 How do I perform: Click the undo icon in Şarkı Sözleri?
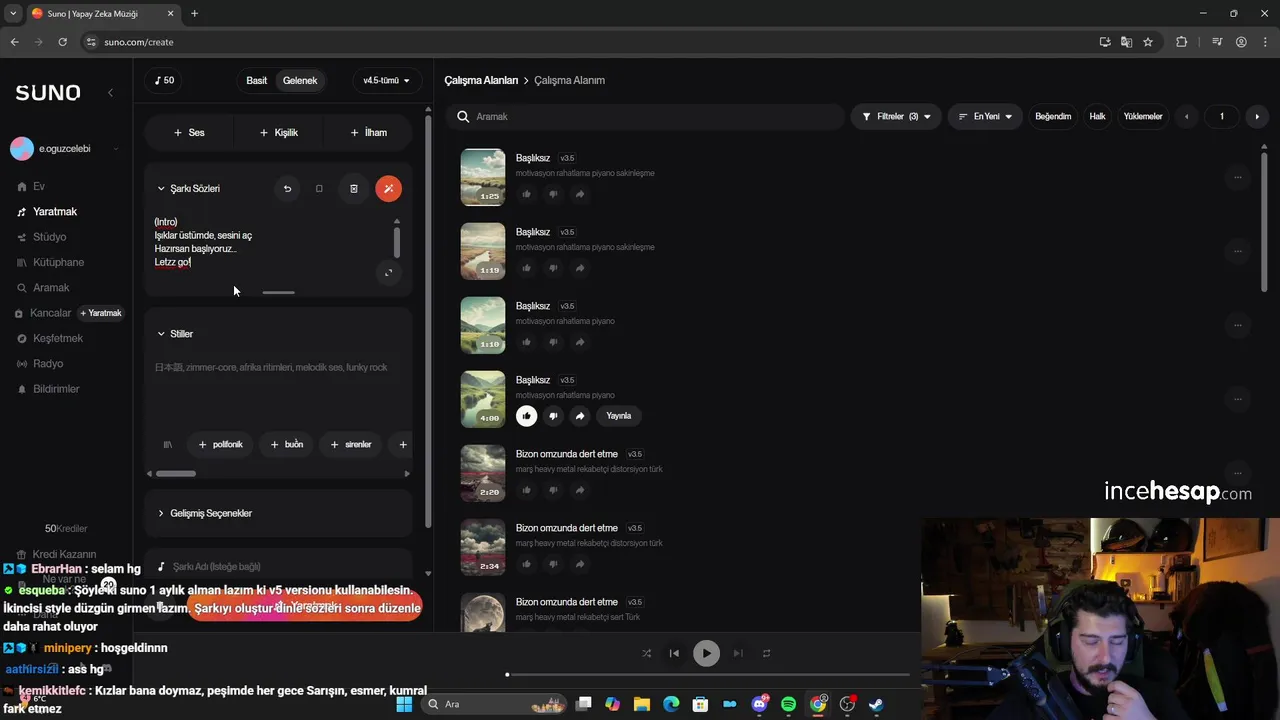tap(287, 188)
